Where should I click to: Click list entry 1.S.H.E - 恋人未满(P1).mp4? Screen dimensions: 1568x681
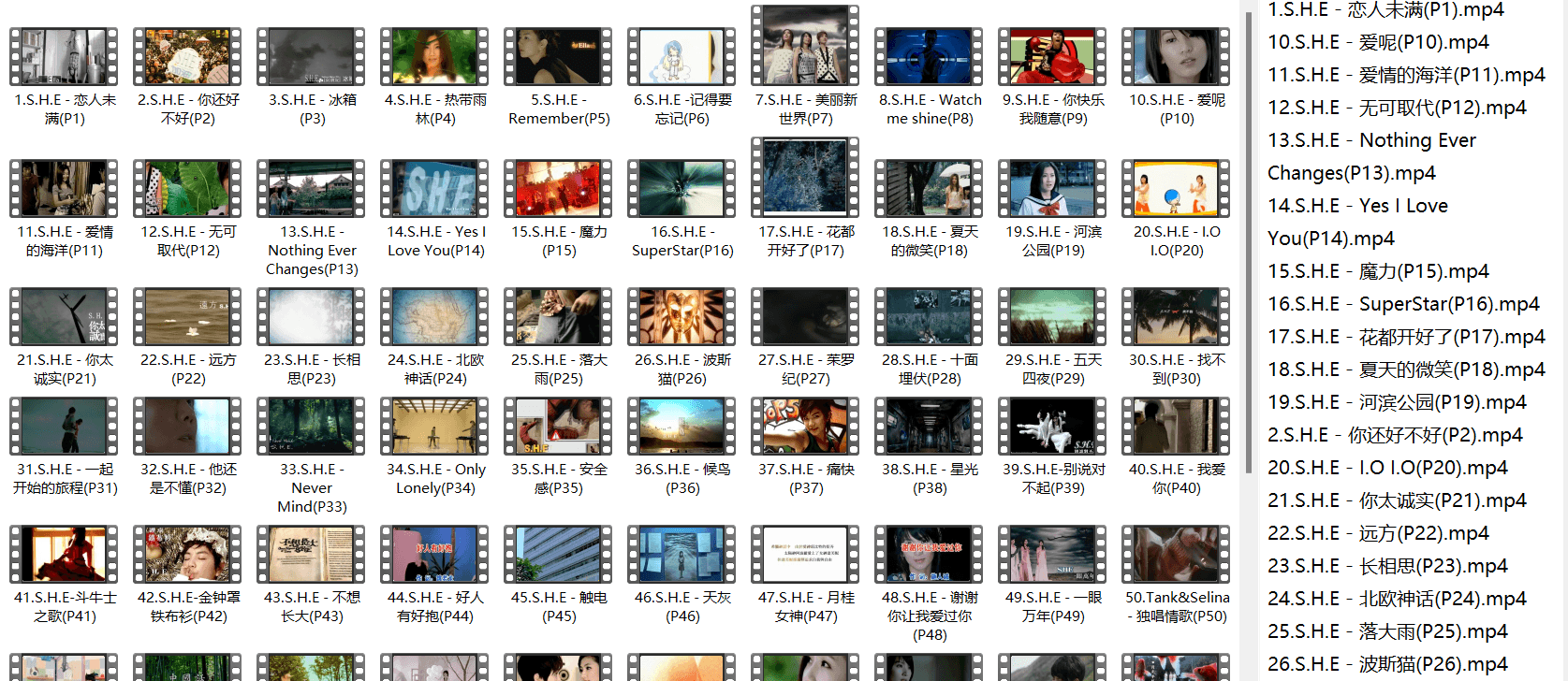[1385, 10]
